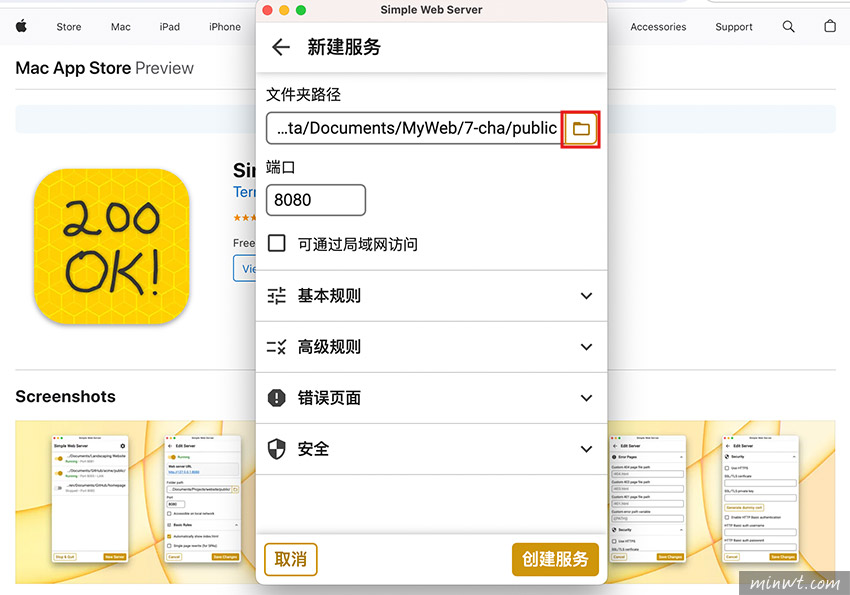Click the 端口 port field showing 8080
Screen dimensions: 850x595
[x=316, y=200]
